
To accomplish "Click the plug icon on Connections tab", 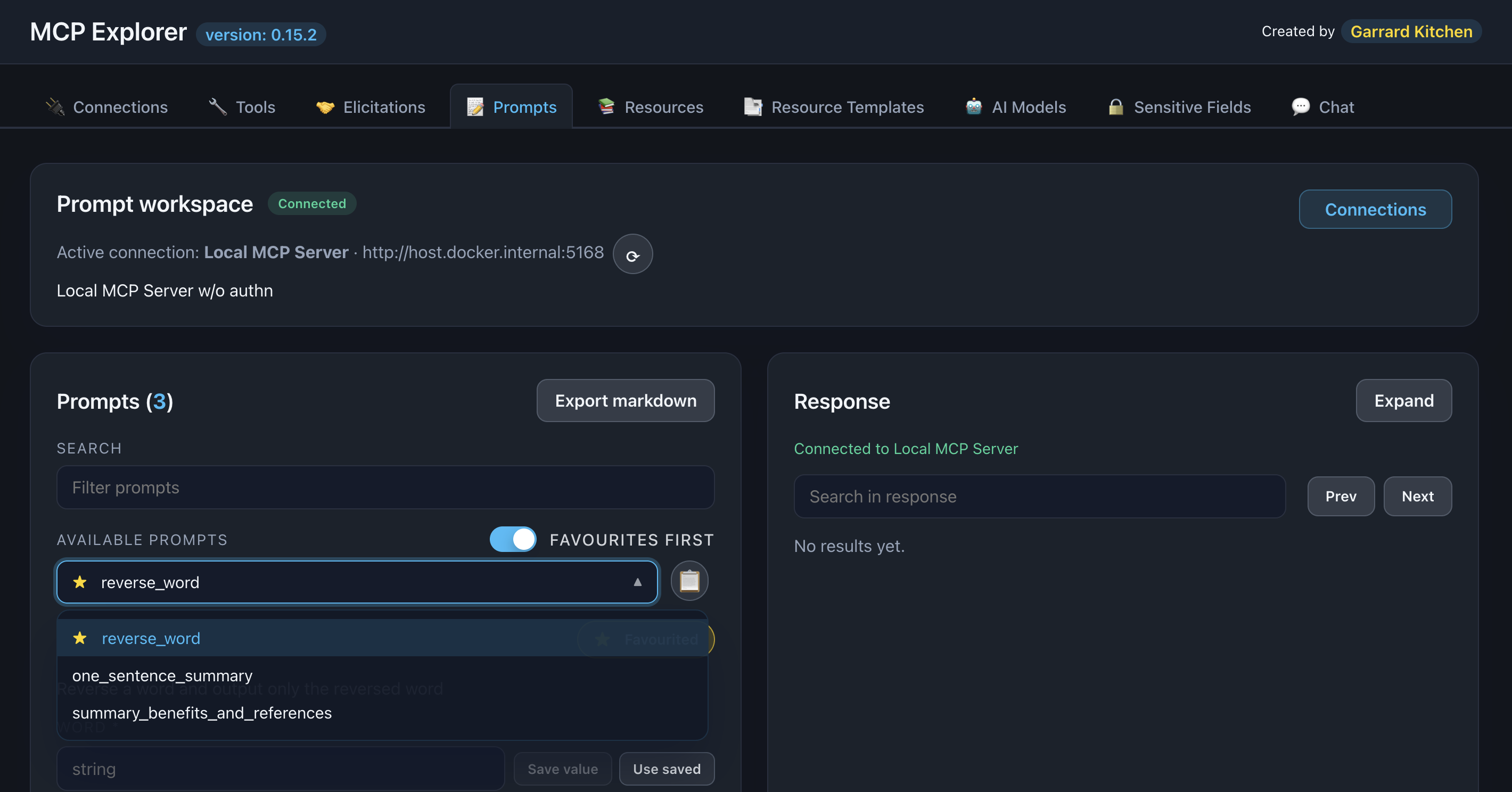I will coord(55,107).
